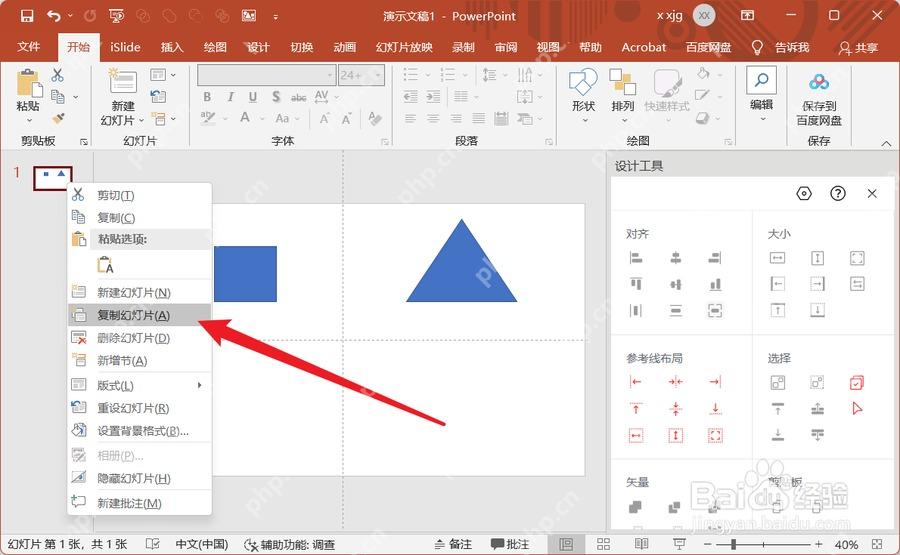Click the 辅助功能: 调查 status item
The image size is (900, 555).
coord(289,544)
